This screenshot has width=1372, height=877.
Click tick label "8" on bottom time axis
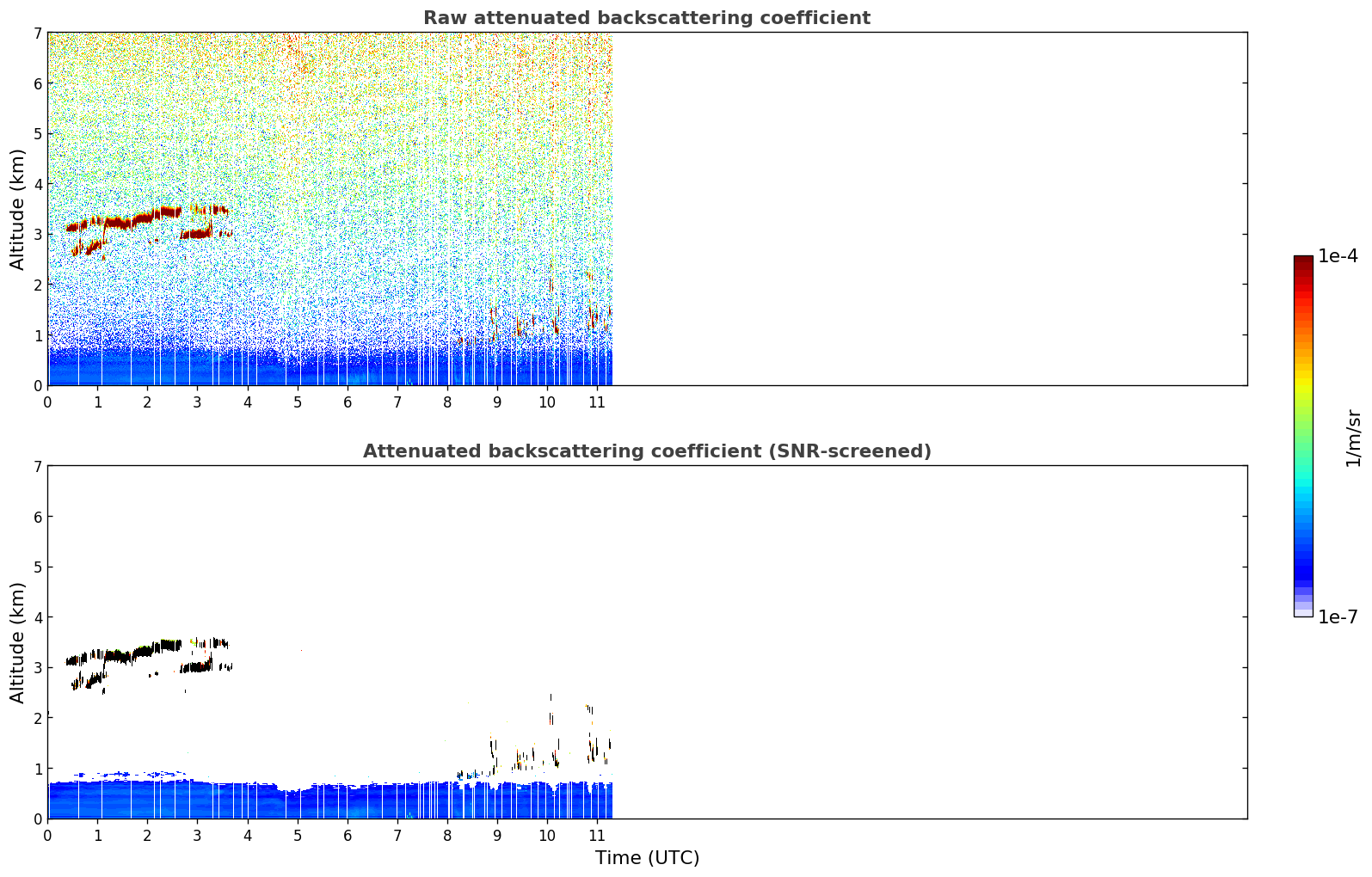pyautogui.click(x=447, y=836)
